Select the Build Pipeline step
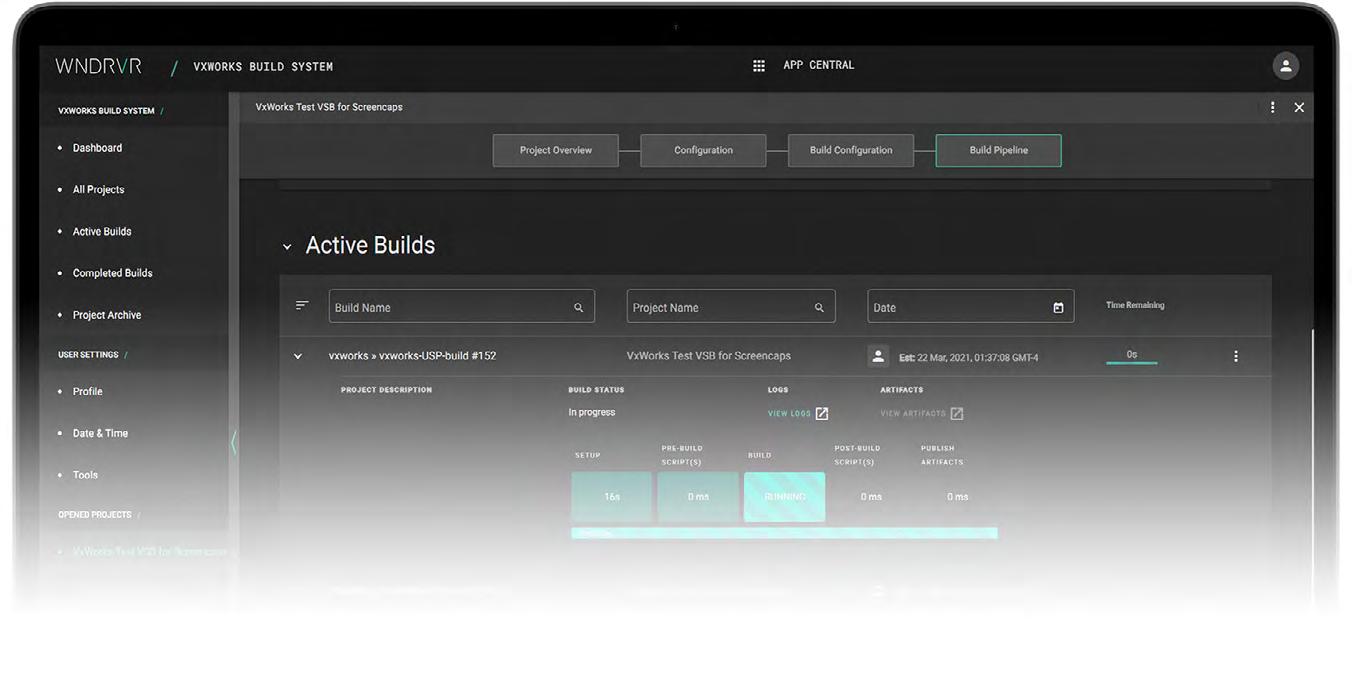1352x696 pixels. (x=998, y=150)
